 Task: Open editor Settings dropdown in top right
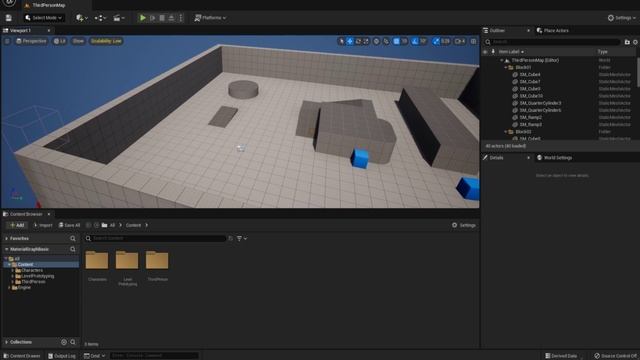(621, 18)
